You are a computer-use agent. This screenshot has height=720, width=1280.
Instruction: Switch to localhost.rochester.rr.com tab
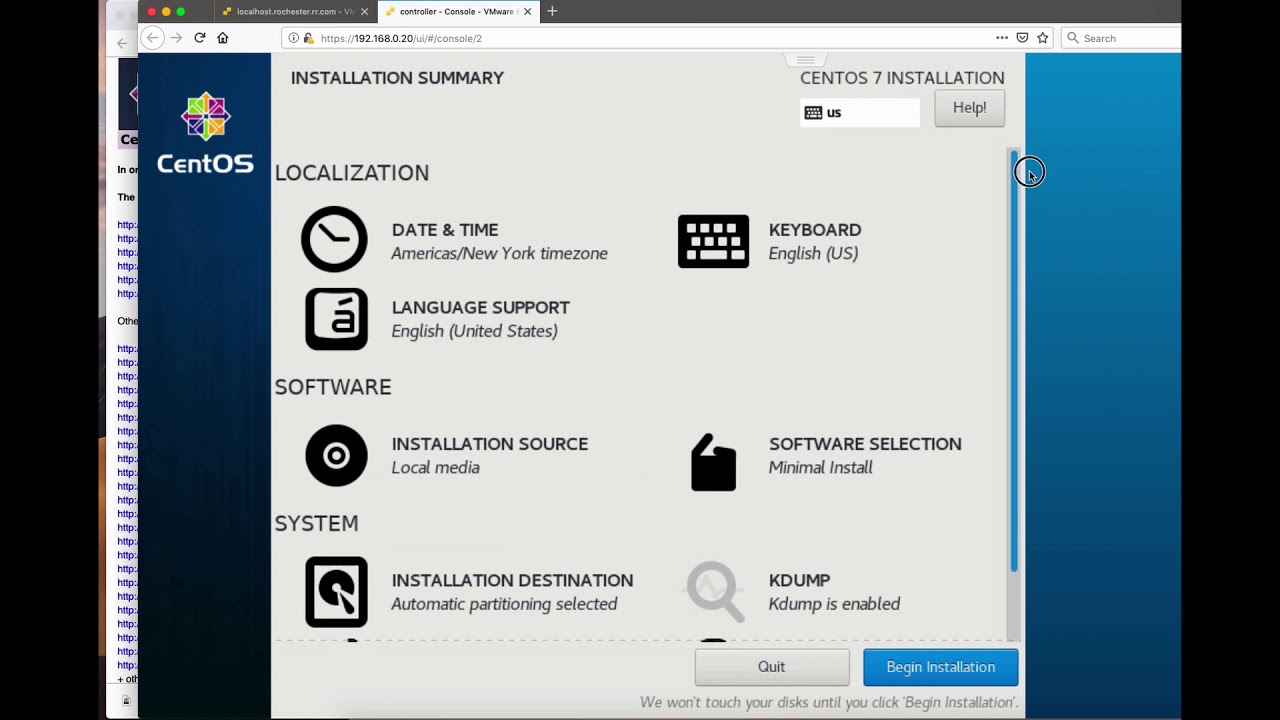click(x=294, y=12)
